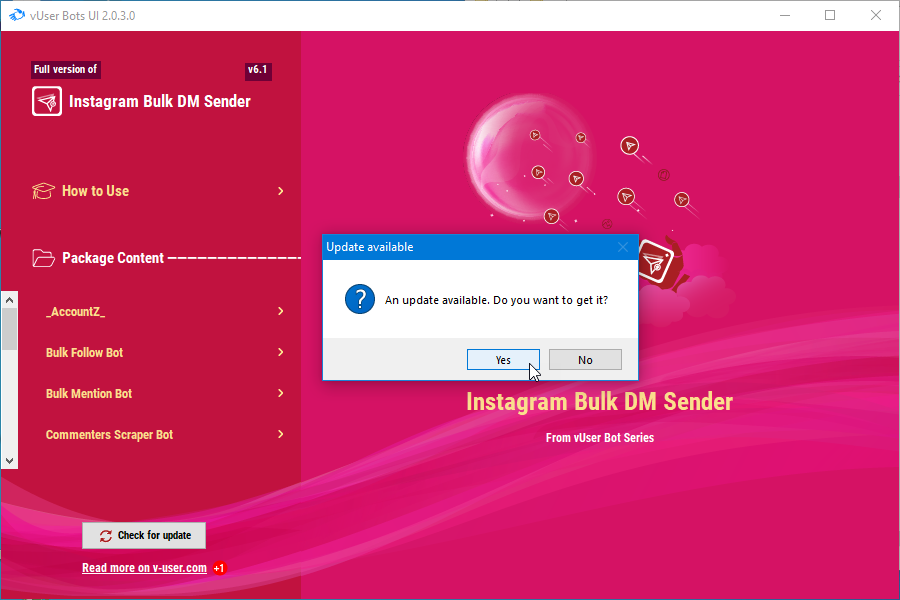Decline the update with the No button
Viewport: 900px width, 600px height.
pos(585,359)
